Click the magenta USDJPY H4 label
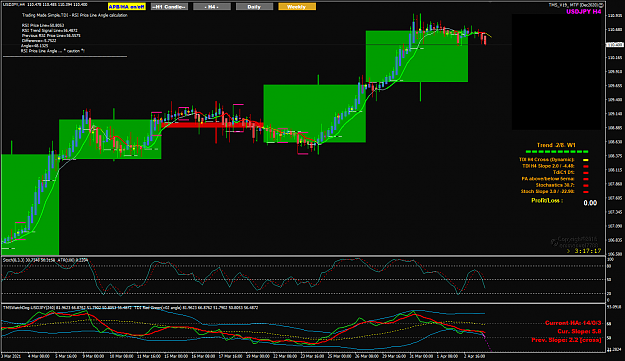 pos(584,12)
